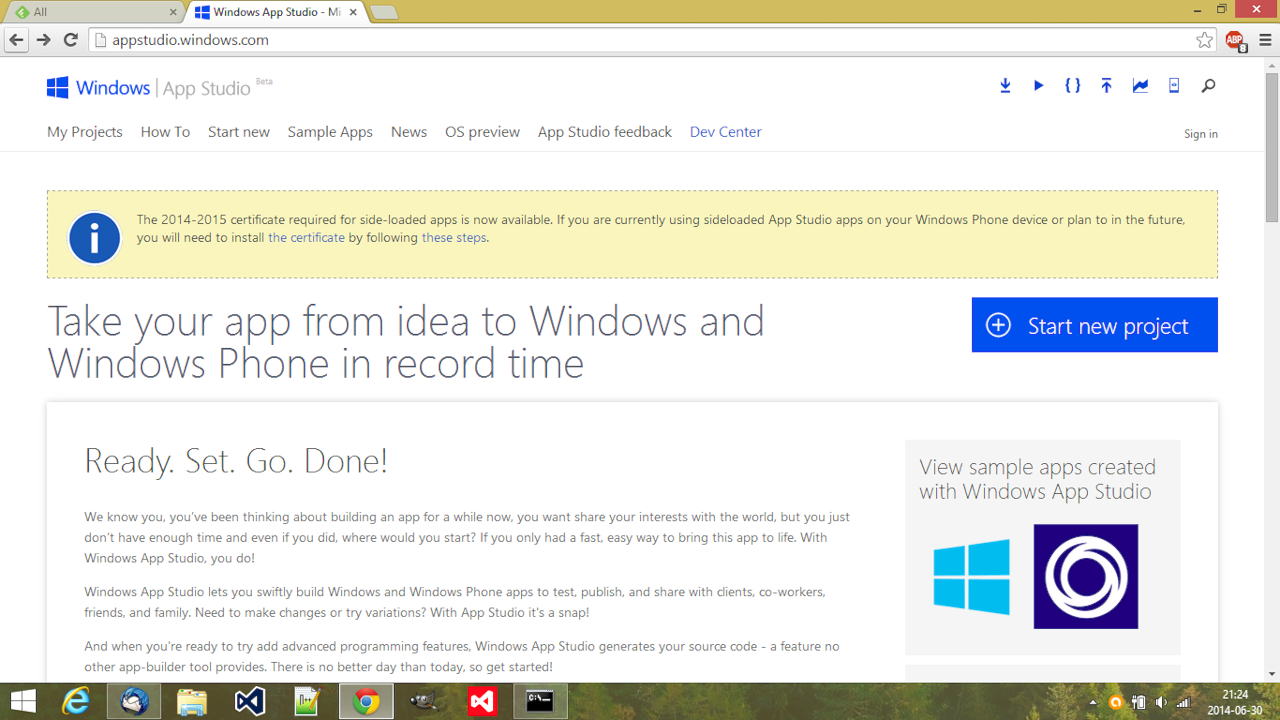Viewport: 1280px width, 720px height.
Task: Open the My Projects menu
Action: pos(85,132)
